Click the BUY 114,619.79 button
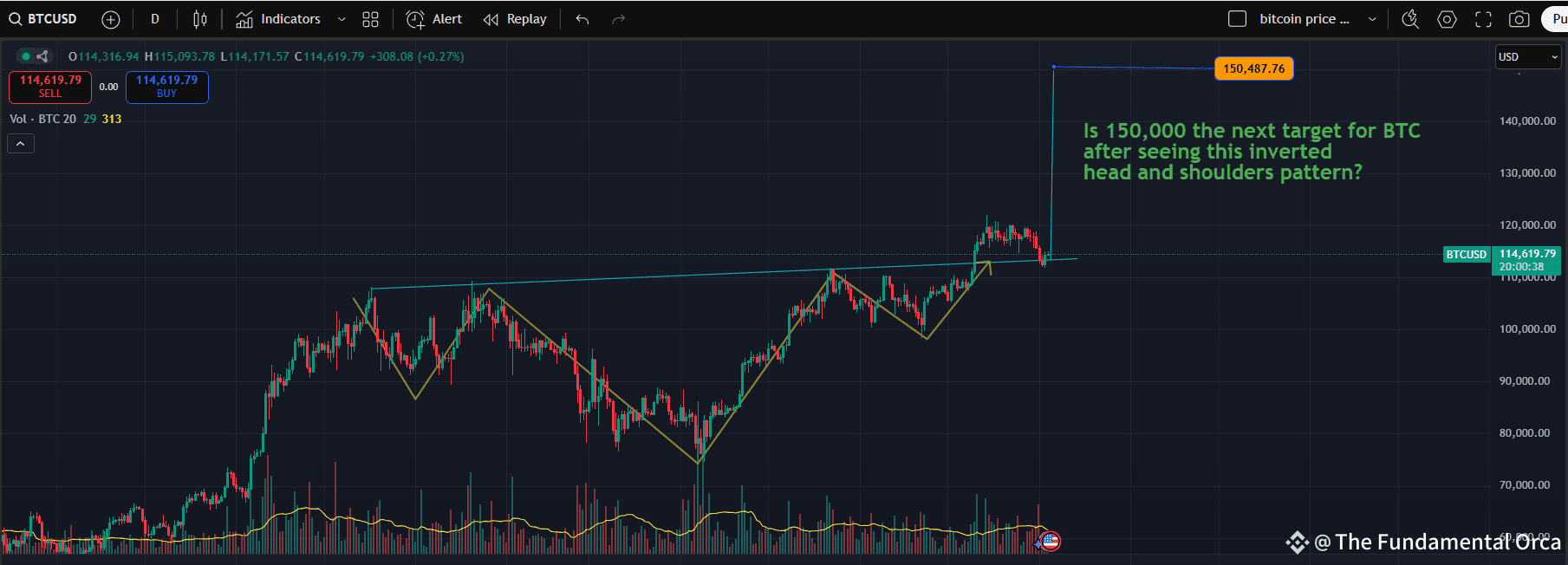 [167, 87]
